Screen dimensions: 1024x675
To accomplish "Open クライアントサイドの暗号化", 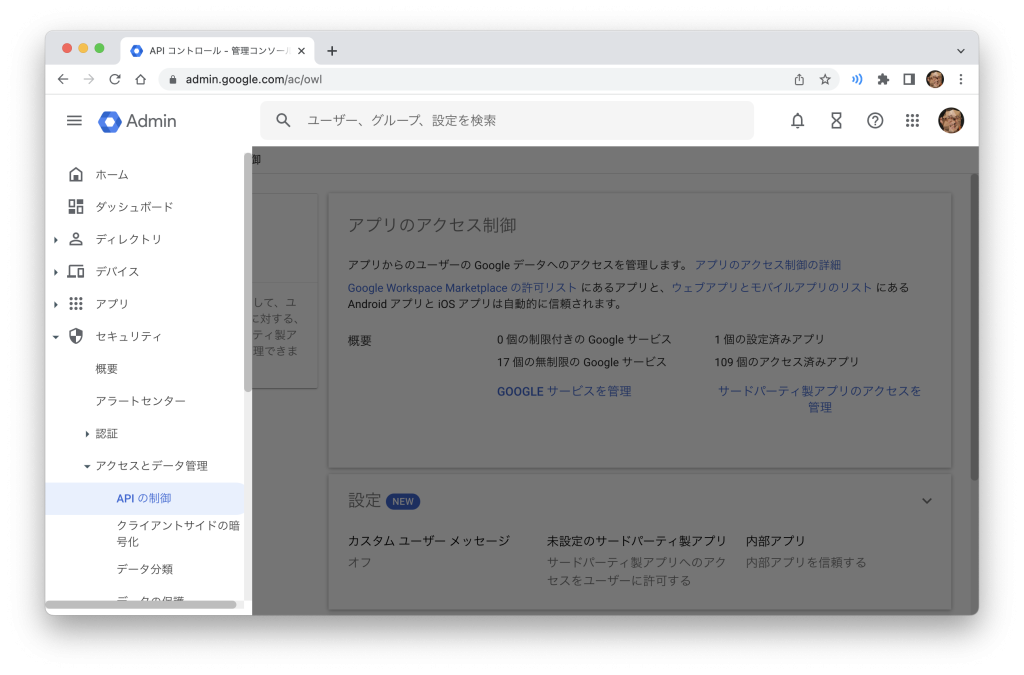I will coord(178,533).
